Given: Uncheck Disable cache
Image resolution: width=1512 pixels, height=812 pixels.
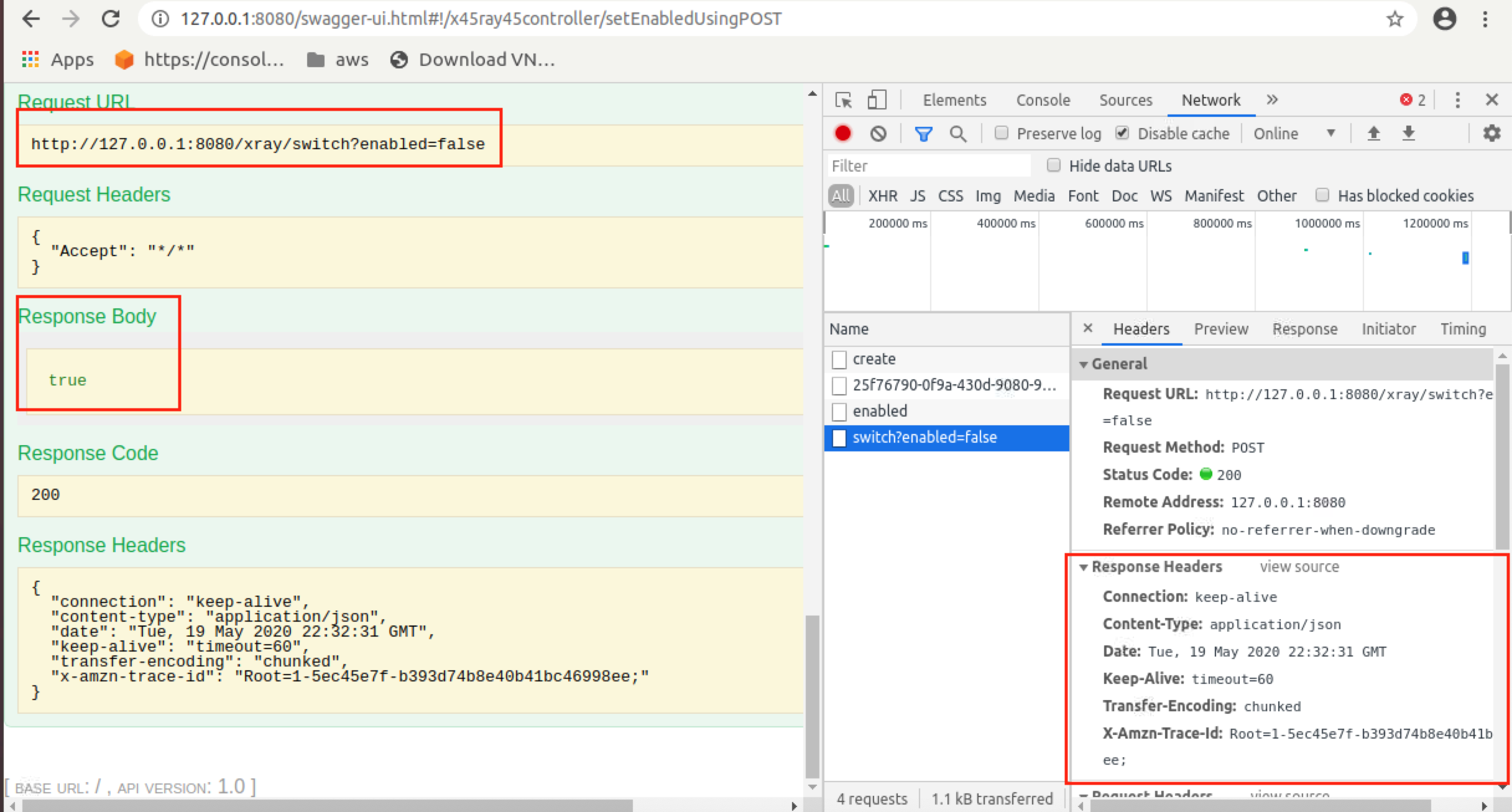Looking at the screenshot, I should [x=1123, y=133].
